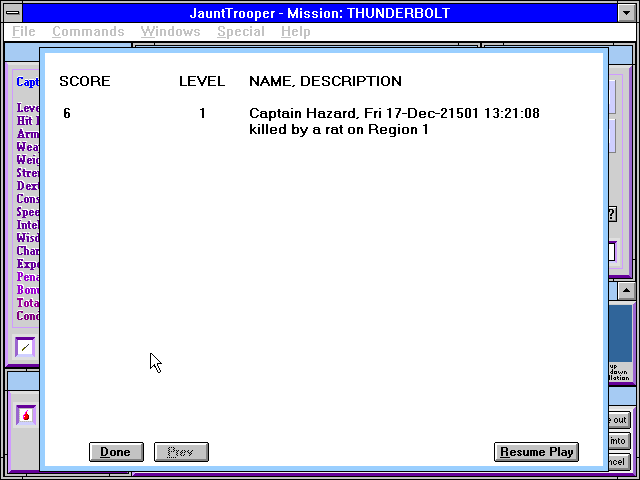The image size is (640, 480).
Task: Click the question mark button at right edge
Action: (x=612, y=214)
